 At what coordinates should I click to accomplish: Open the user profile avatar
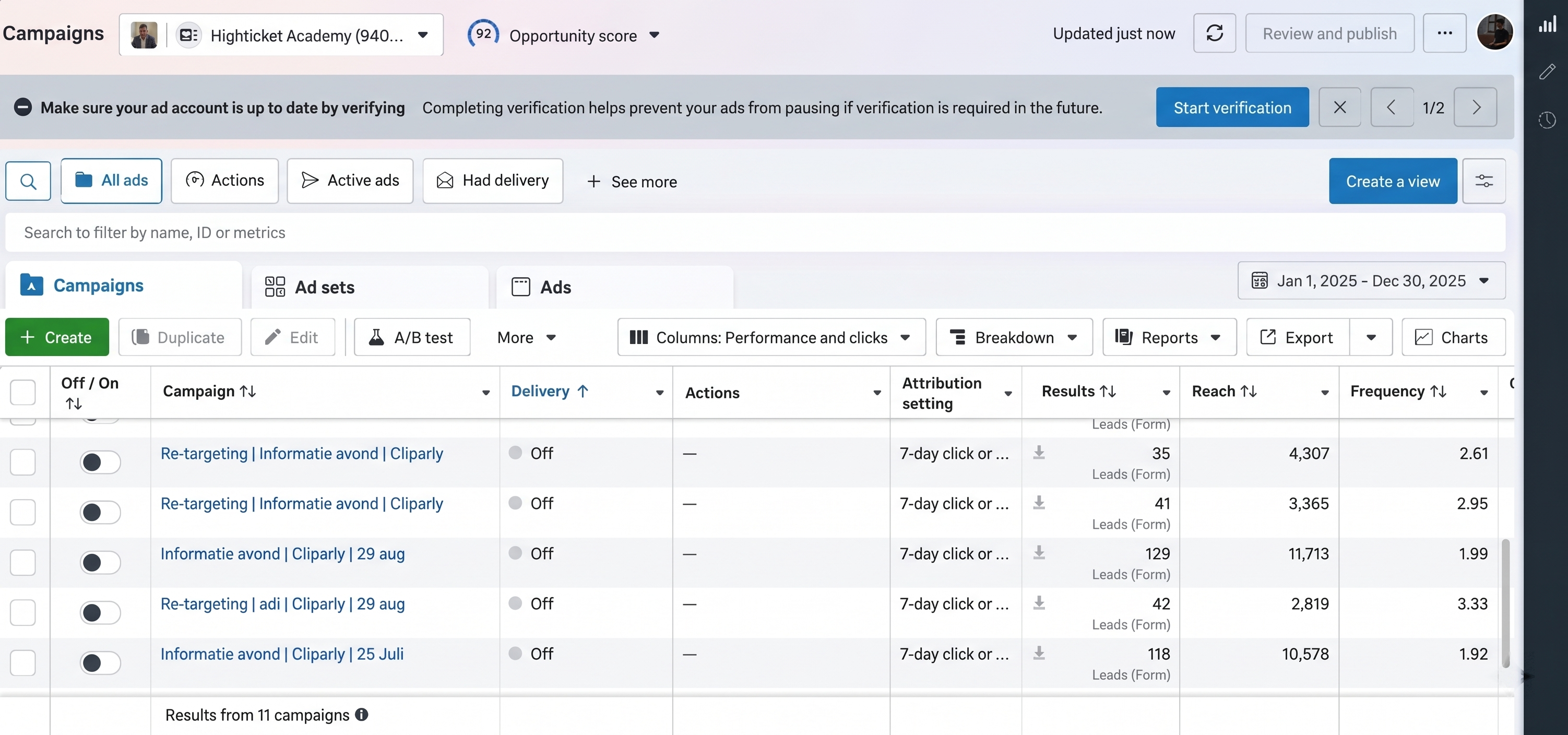[1494, 32]
